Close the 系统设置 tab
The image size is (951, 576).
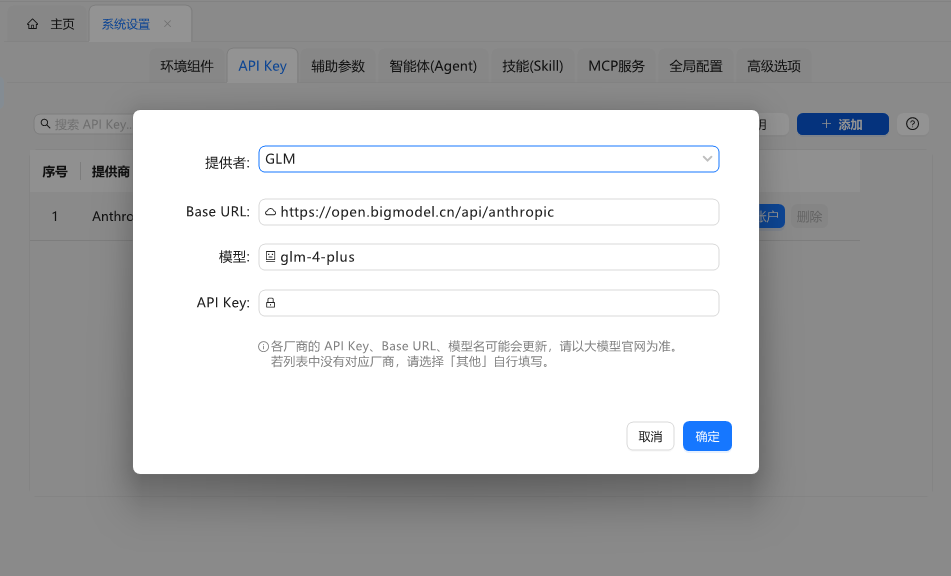coord(167,24)
